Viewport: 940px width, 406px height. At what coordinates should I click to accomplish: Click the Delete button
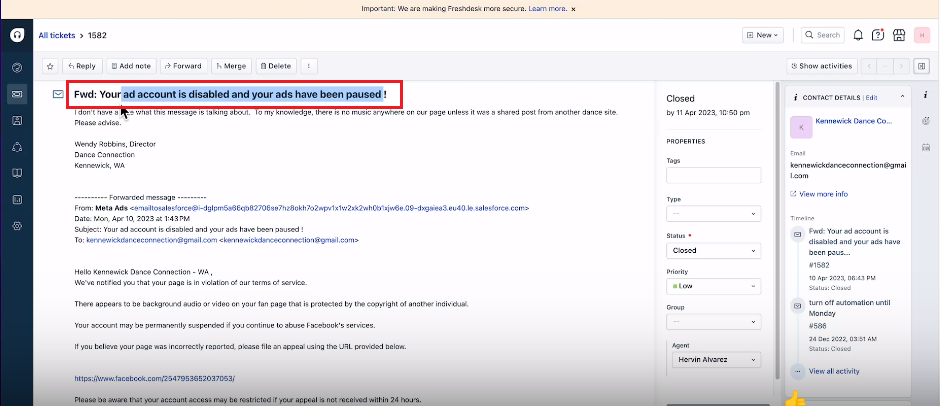coord(276,66)
